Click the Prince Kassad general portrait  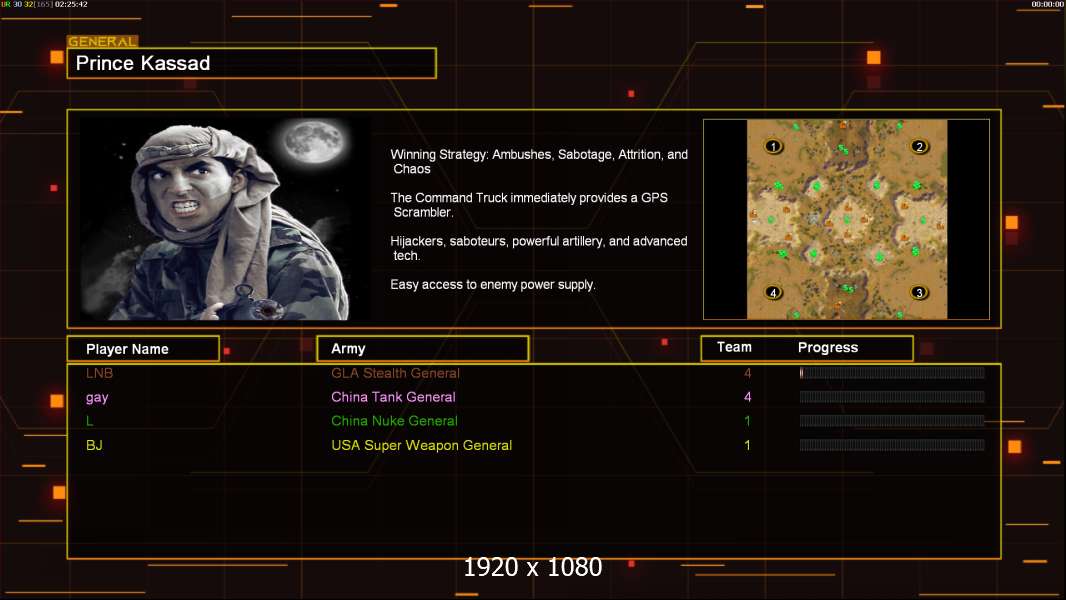[x=225, y=218]
